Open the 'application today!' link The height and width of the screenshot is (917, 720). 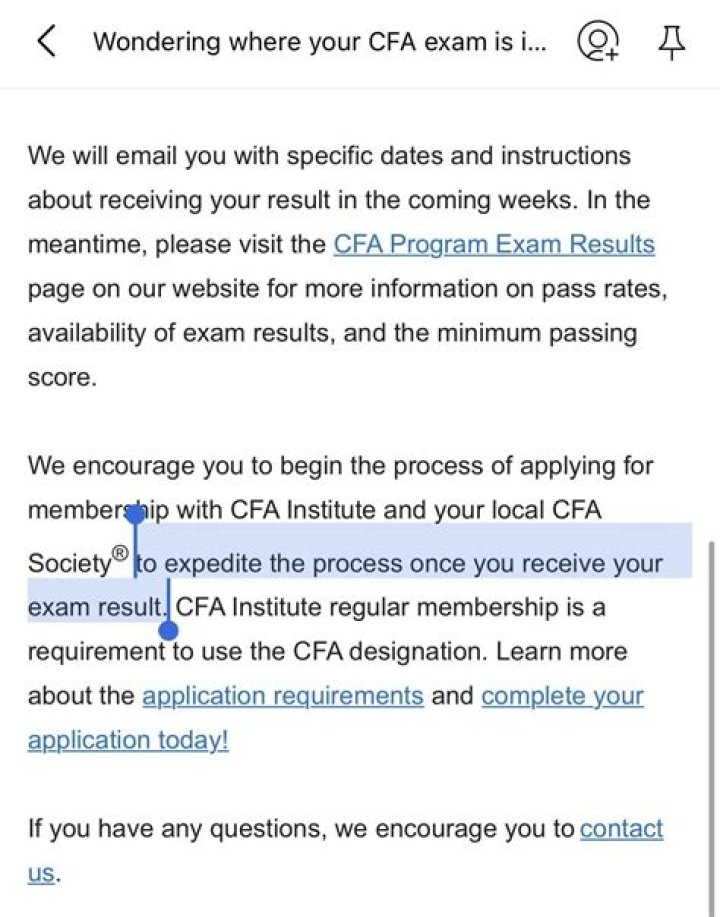click(x=128, y=740)
